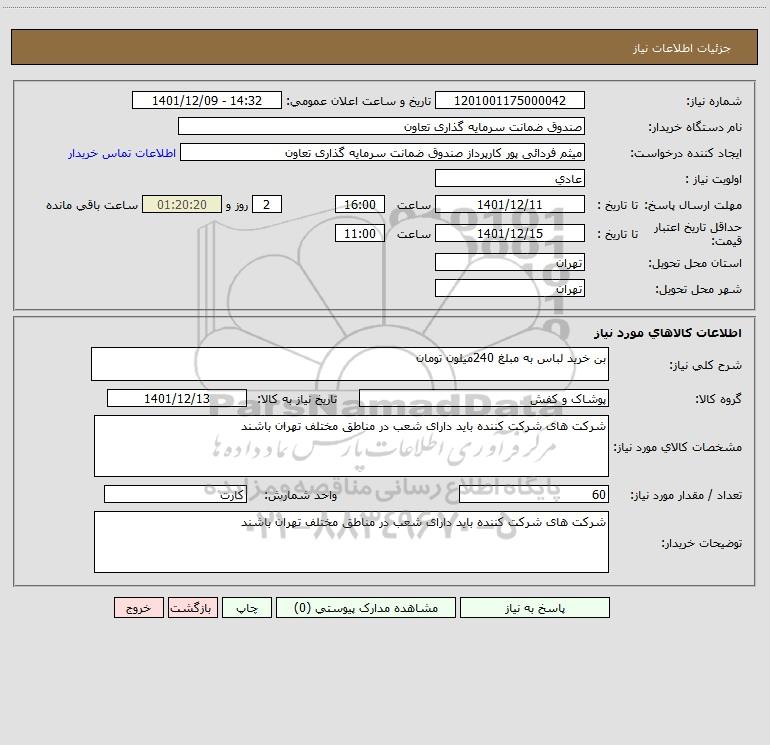Image resolution: width=770 pixels, height=745 pixels.
Task: Click the request creator field میثم فردائی پور
Action: click(x=382, y=152)
